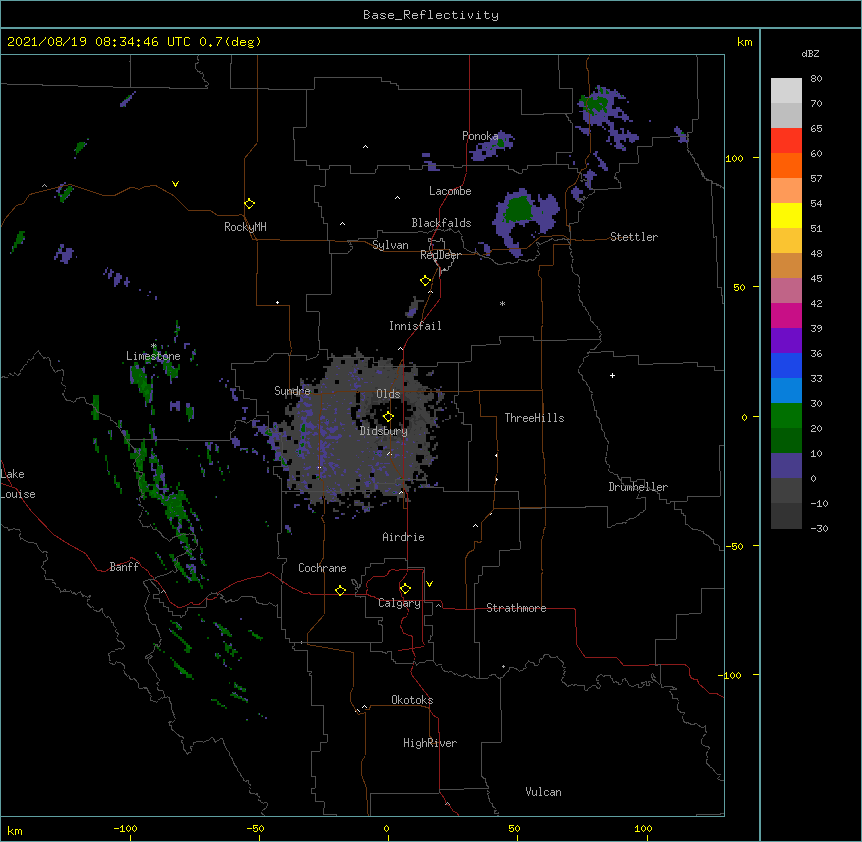862x842 pixels.
Task: Pick the magenta 39-42 dBZ legend swatch
Action: [x=786, y=316]
